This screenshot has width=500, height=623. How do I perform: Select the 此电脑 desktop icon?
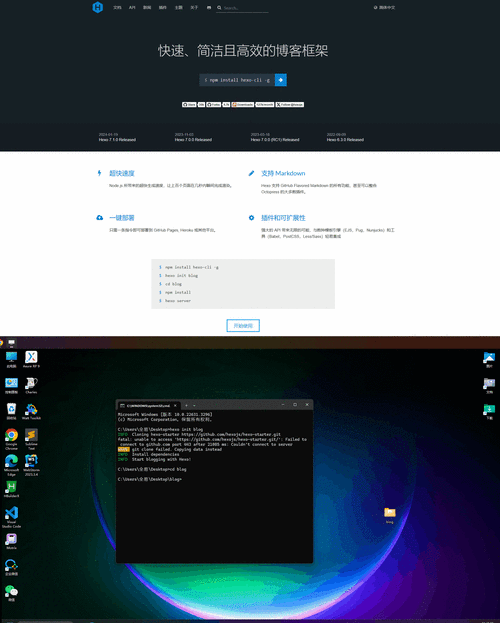click(x=11, y=359)
